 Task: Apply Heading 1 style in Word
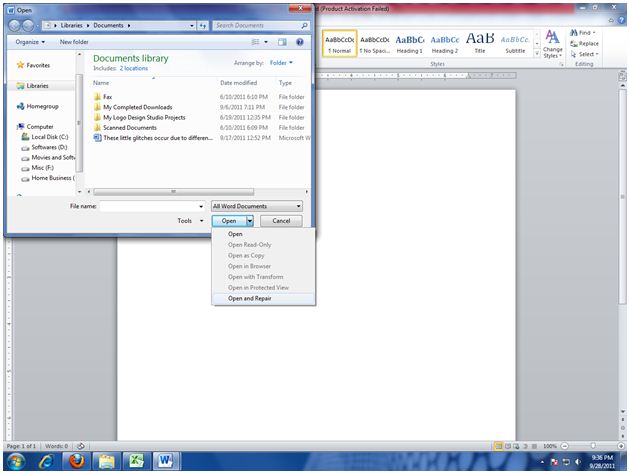410,43
